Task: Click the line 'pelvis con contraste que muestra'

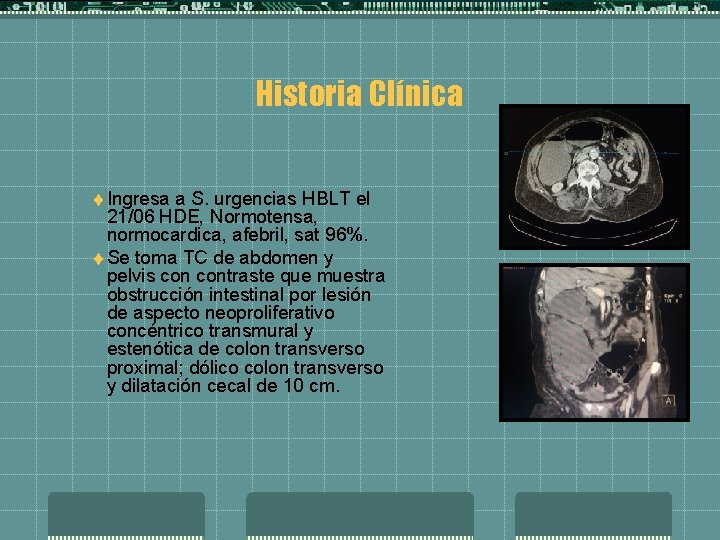Action: (246, 276)
